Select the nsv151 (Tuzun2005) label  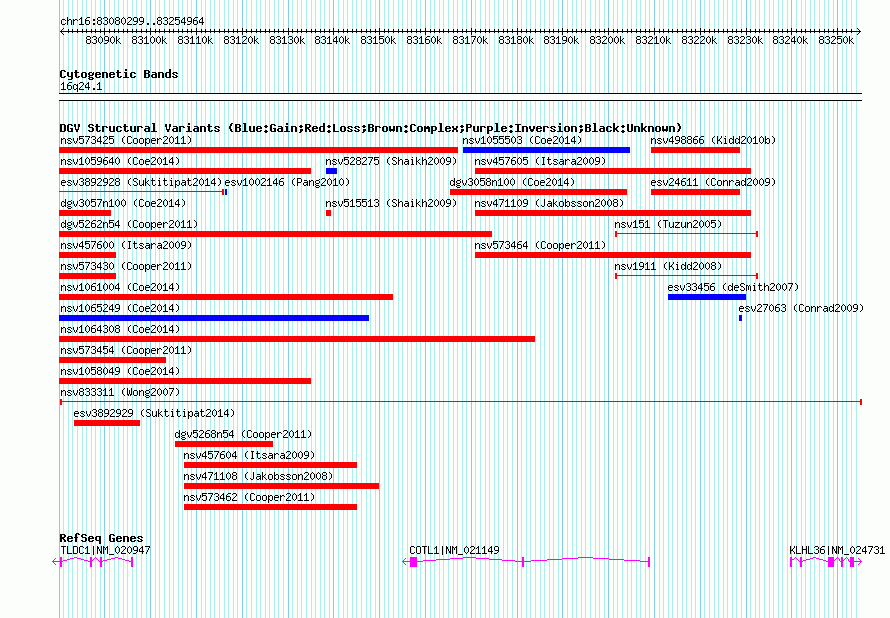pos(668,224)
